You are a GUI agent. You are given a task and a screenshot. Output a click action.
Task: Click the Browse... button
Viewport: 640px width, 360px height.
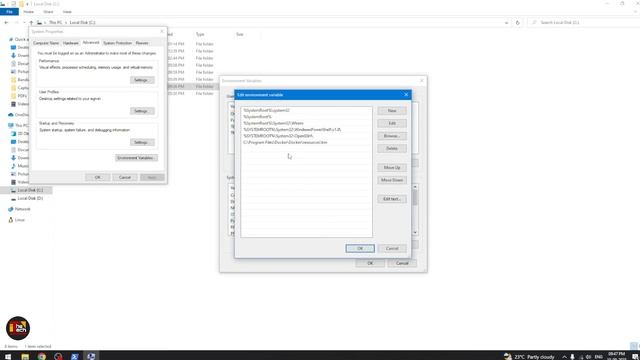pos(392,136)
